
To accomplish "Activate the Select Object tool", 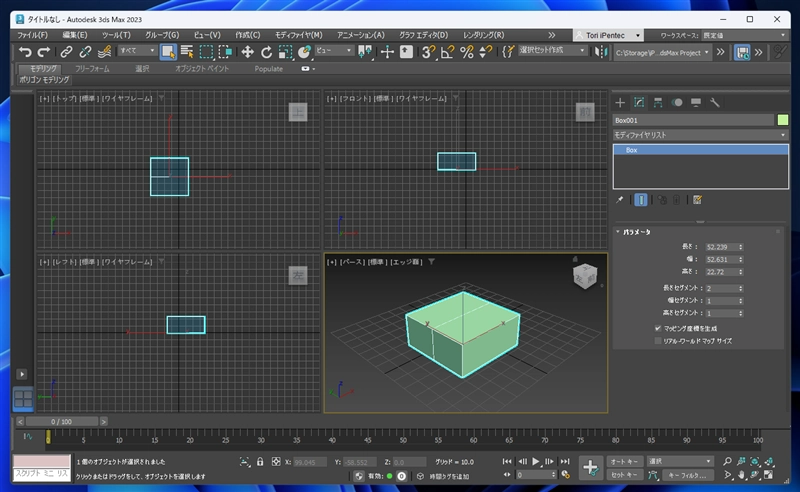I will click(x=168, y=52).
